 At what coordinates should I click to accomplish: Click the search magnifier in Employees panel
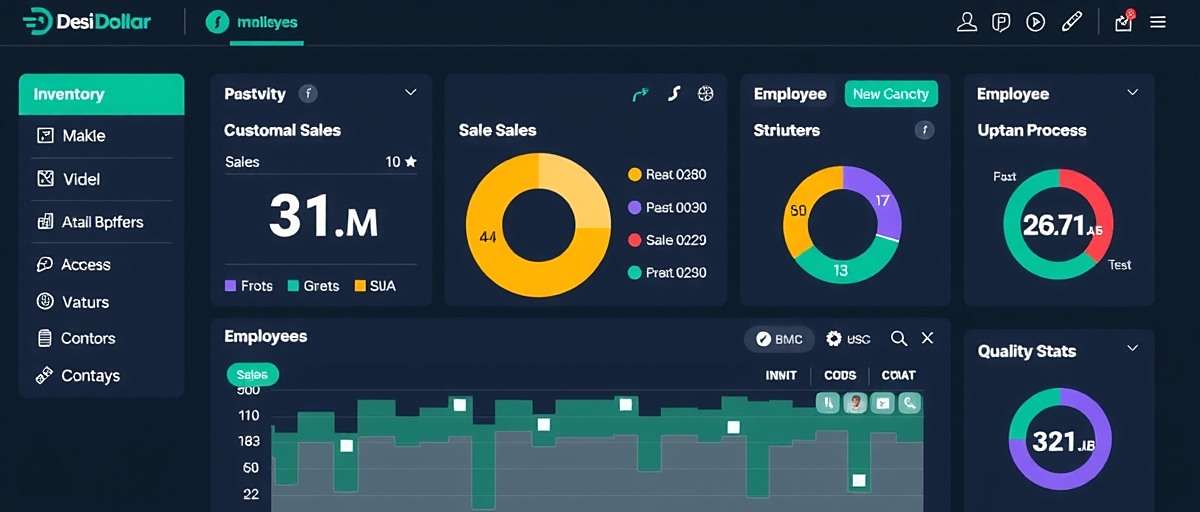point(899,339)
